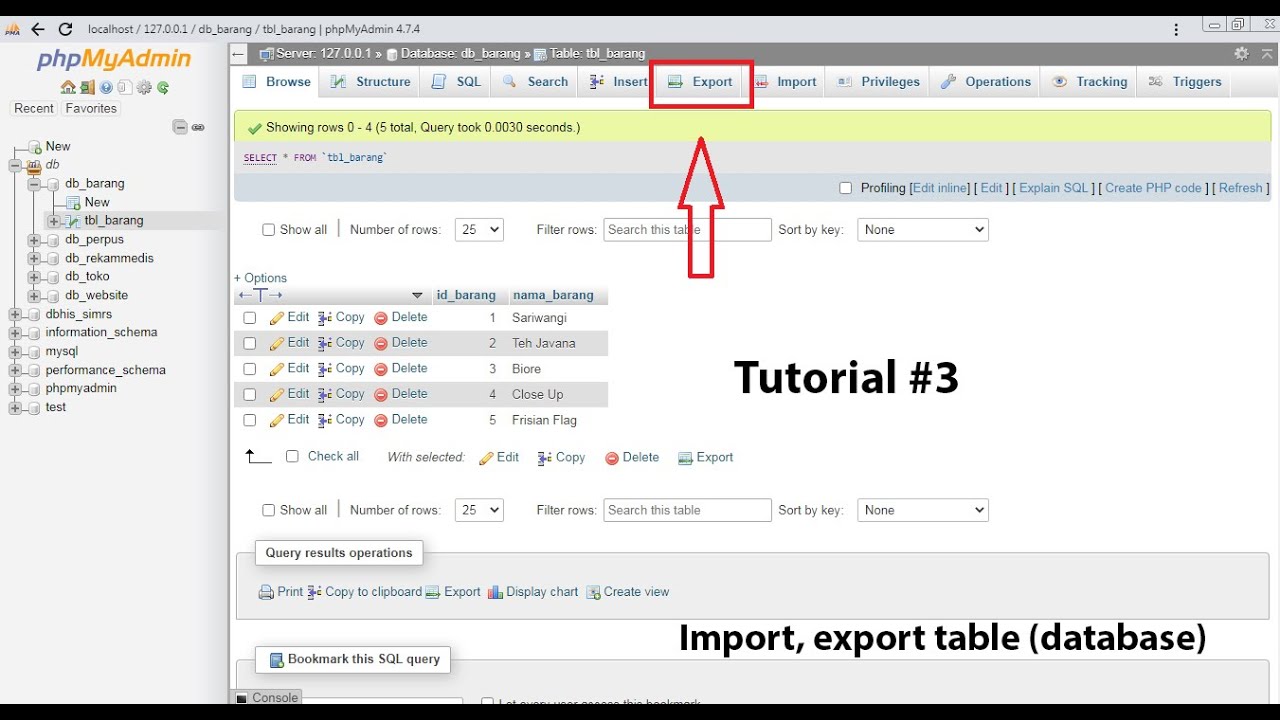
Task: Click Create view icon link
Action: point(627,592)
